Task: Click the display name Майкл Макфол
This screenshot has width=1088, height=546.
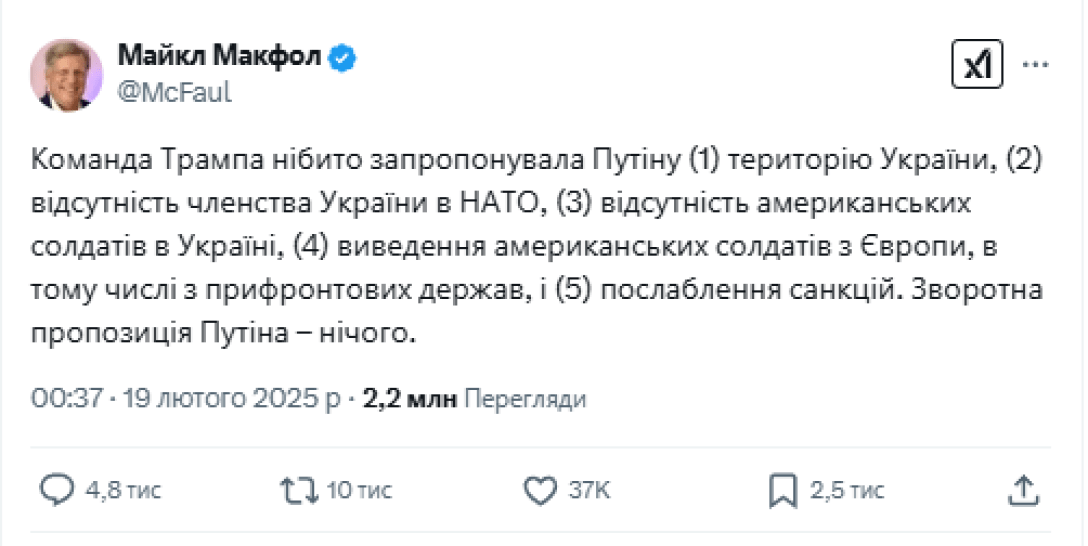Action: [220, 57]
